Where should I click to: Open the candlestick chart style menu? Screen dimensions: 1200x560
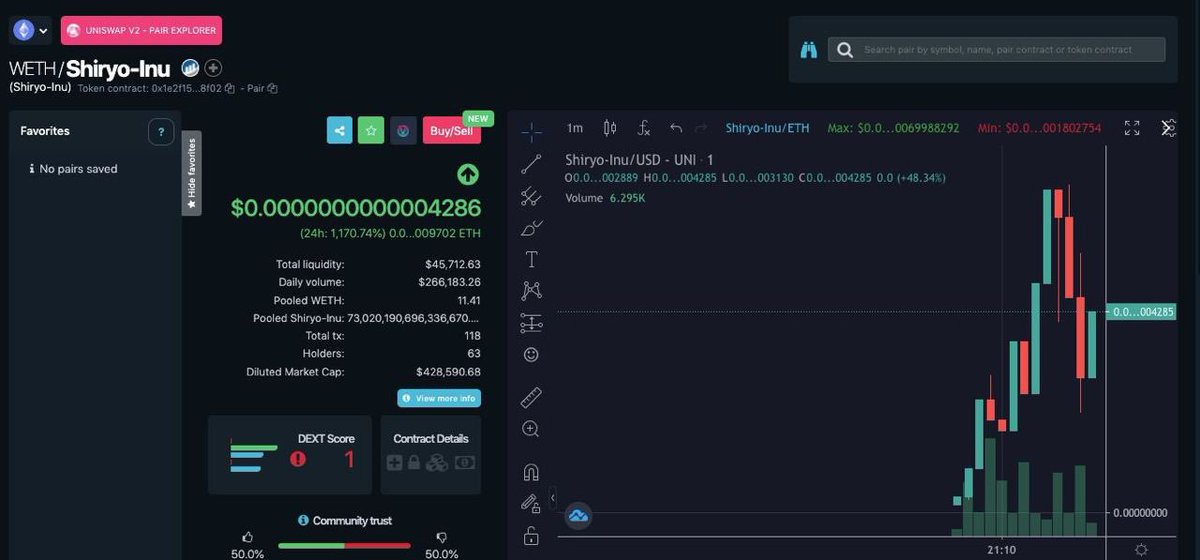610,128
